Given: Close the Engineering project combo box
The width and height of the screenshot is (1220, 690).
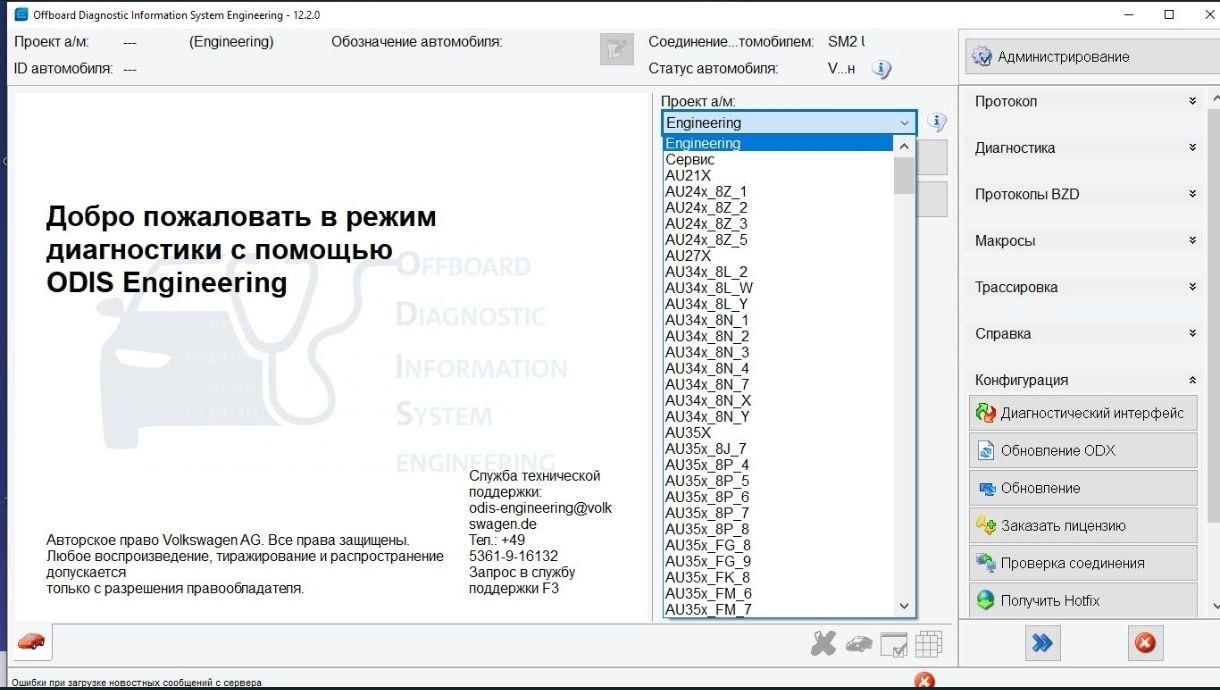Looking at the screenshot, I should [x=904, y=123].
